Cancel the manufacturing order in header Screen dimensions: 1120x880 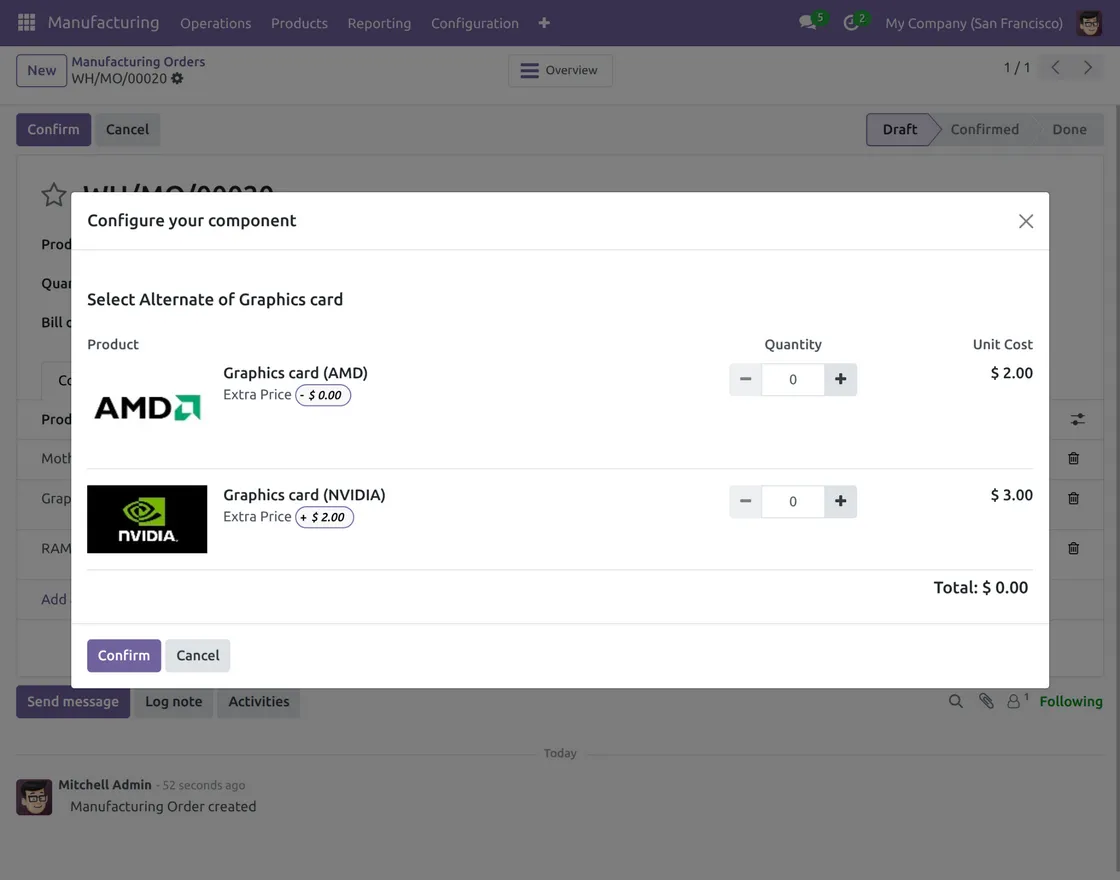point(127,129)
